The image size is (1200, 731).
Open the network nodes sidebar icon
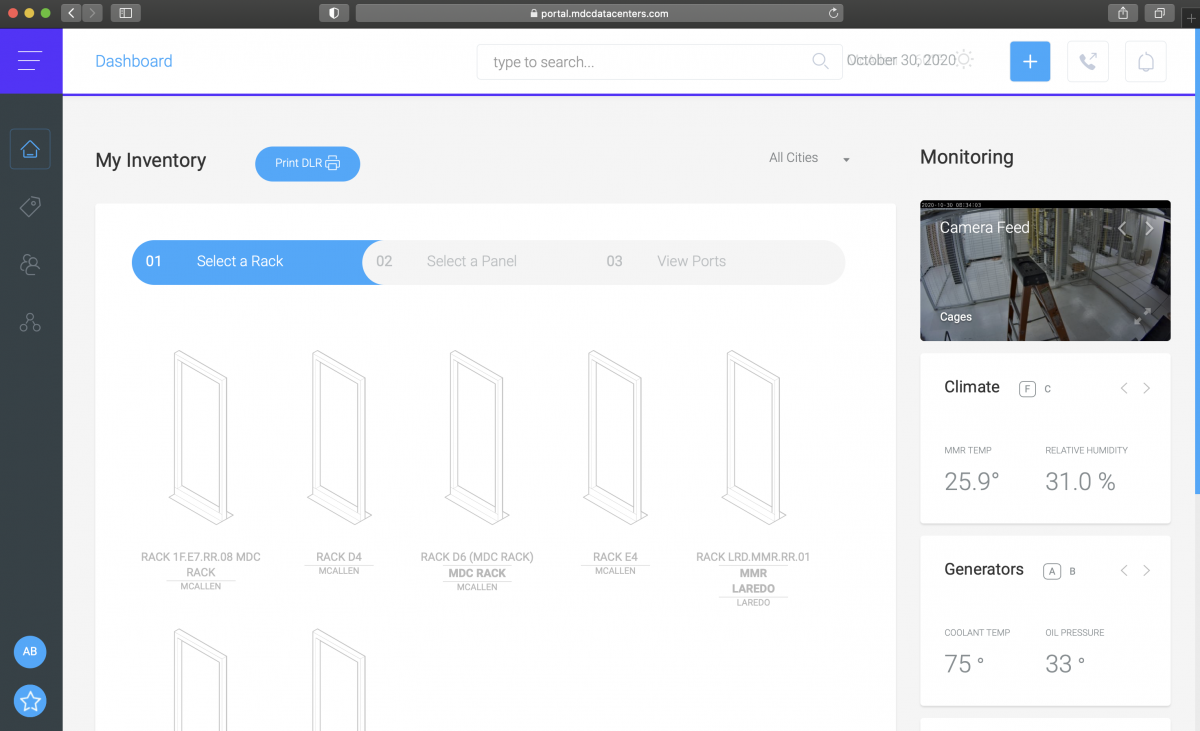(30, 322)
